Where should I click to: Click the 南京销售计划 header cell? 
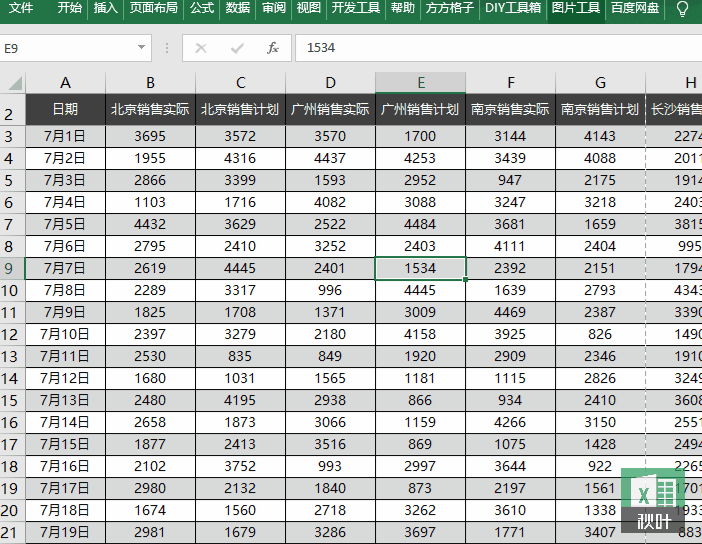click(x=600, y=109)
